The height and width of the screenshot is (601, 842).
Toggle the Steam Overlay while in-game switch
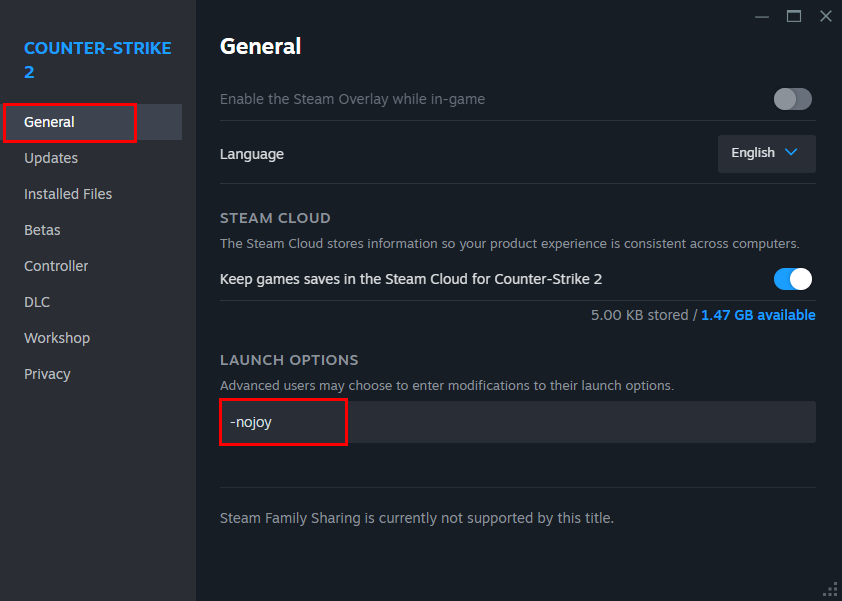click(792, 99)
